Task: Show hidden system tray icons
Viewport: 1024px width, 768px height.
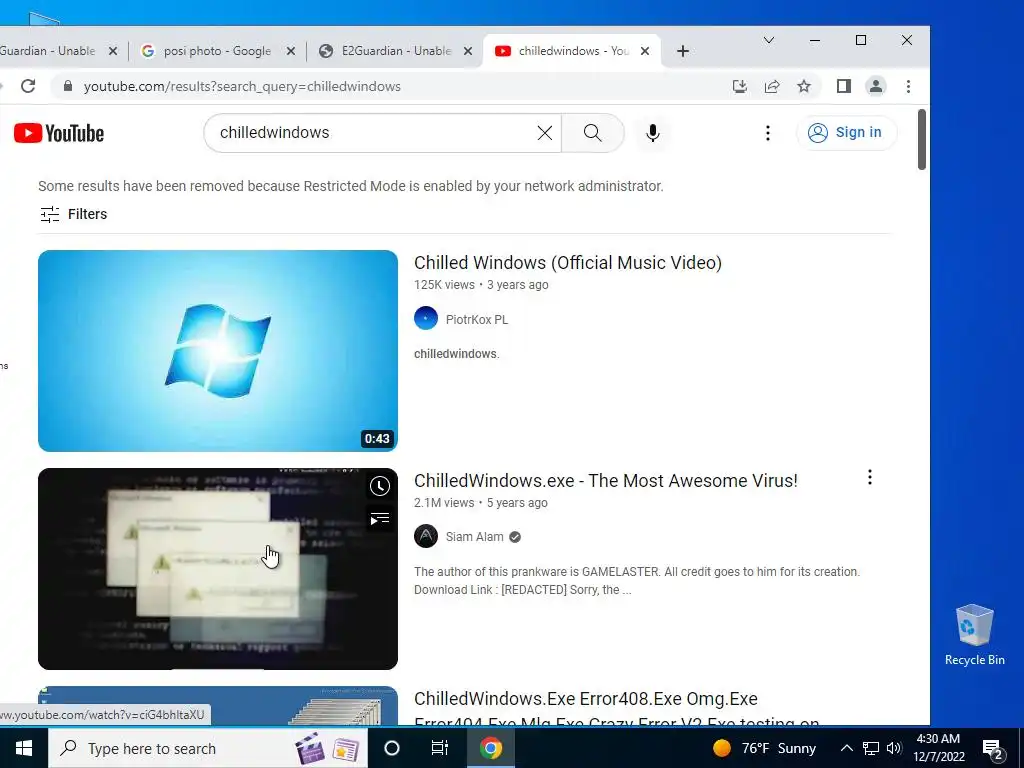Action: click(x=846, y=748)
